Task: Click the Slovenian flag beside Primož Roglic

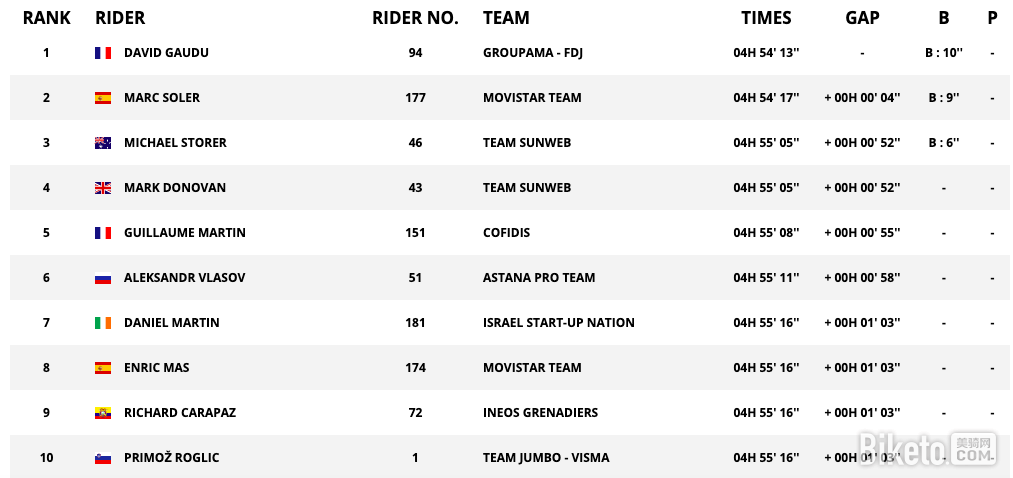Action: click(x=102, y=458)
